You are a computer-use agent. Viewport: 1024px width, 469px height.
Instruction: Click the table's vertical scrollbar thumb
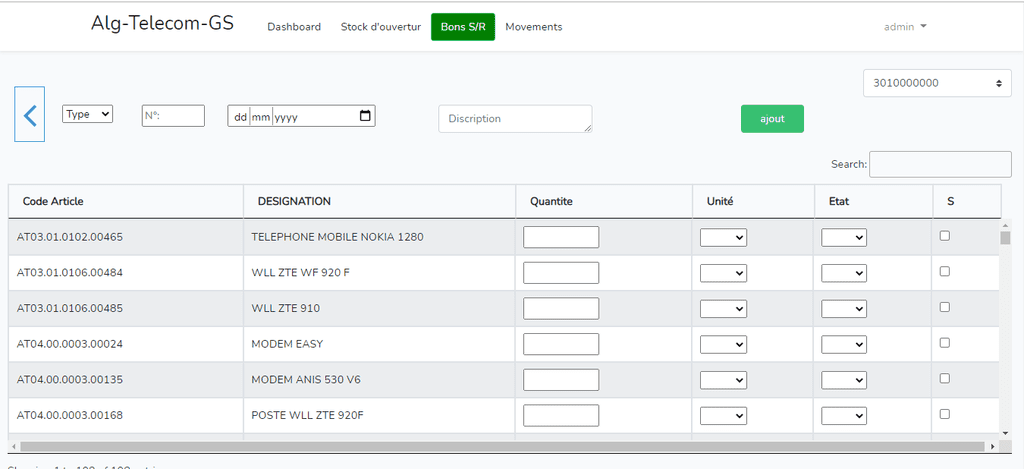pos(1005,237)
